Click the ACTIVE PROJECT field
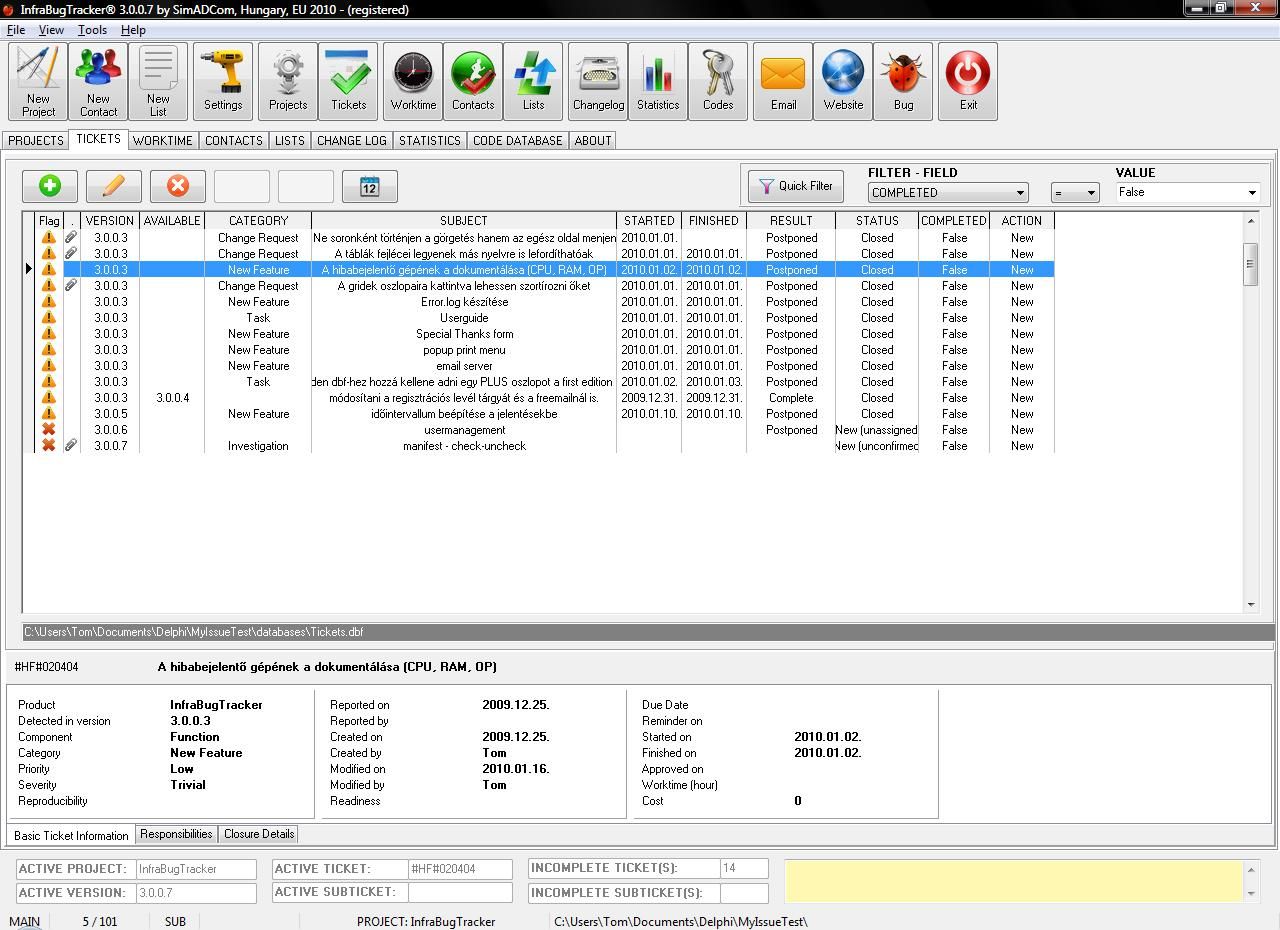Screen dimensions: 1280x930 click(195, 869)
